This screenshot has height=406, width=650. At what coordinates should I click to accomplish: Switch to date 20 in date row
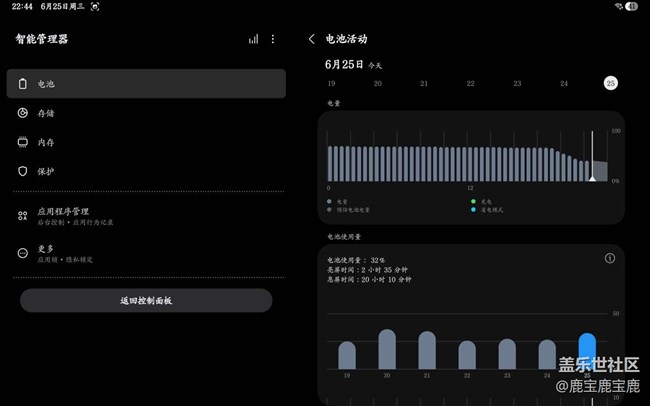coord(378,83)
